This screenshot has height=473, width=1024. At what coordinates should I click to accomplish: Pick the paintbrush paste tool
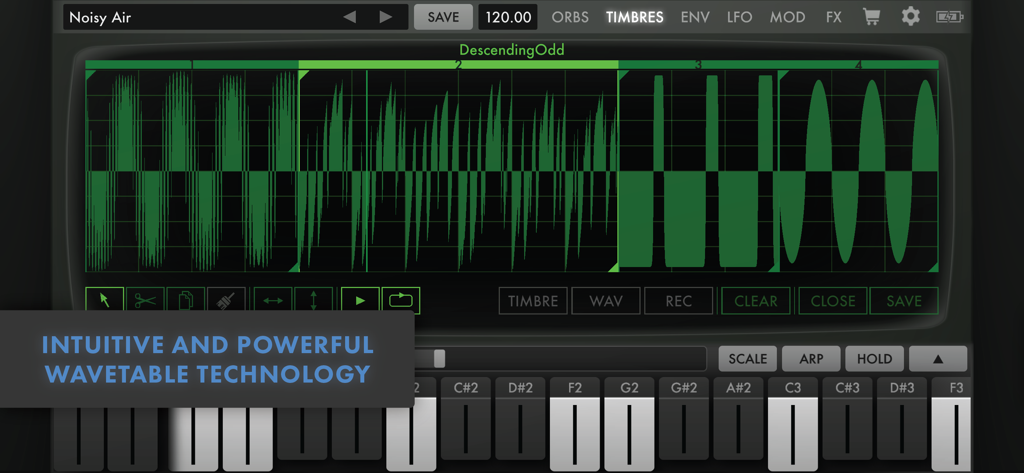pyautogui.click(x=227, y=300)
